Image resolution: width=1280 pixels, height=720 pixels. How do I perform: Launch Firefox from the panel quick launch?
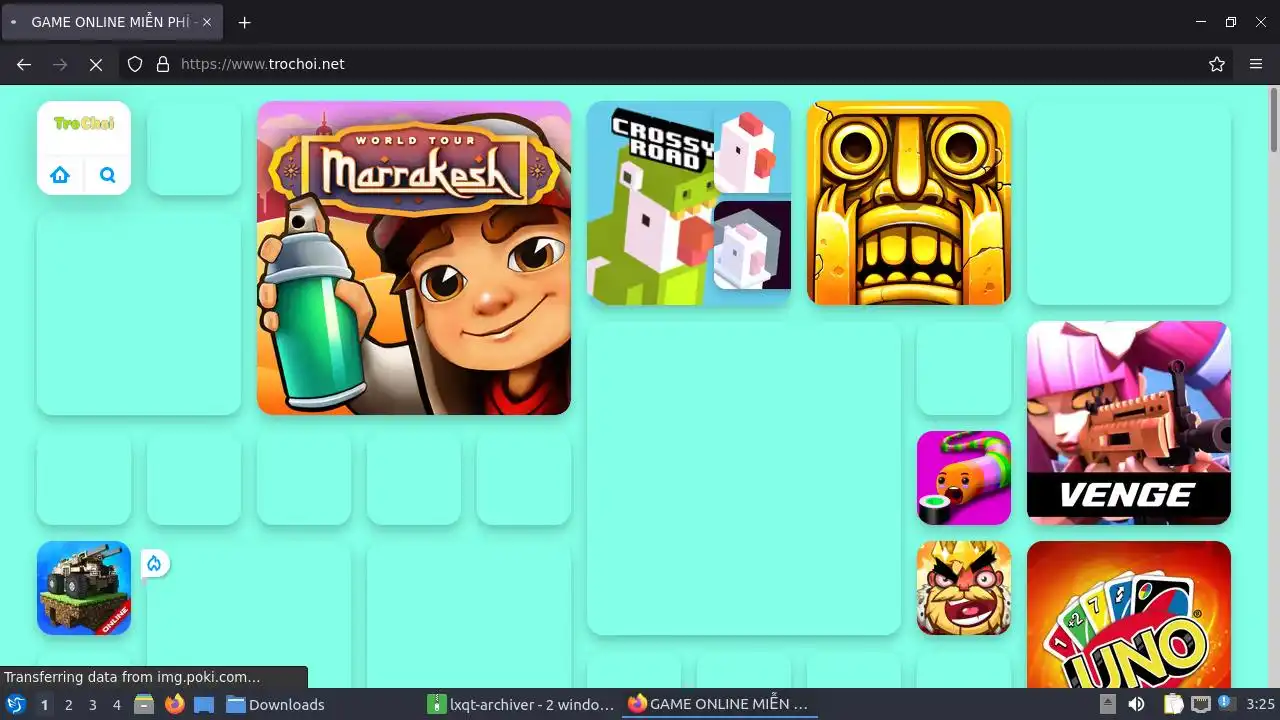coord(174,704)
